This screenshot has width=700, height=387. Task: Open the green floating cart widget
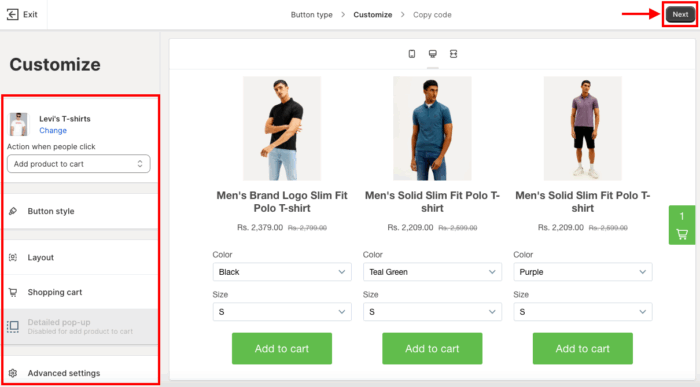coord(682,225)
